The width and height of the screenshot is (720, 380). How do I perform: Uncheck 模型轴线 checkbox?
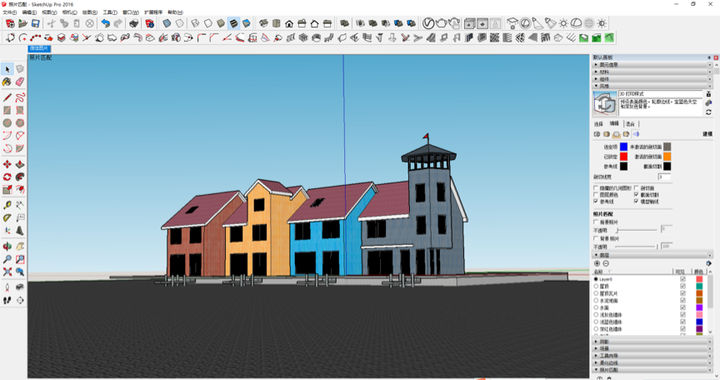(x=636, y=201)
